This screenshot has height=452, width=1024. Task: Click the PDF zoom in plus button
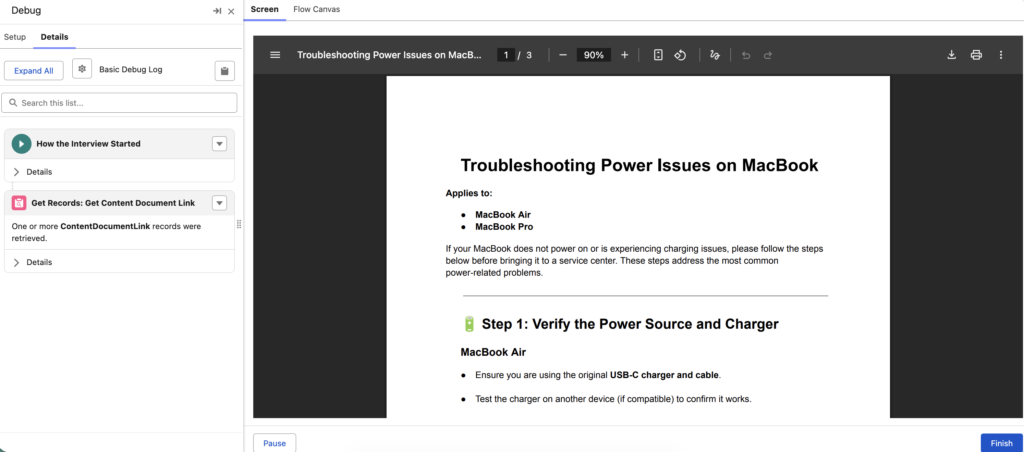[x=625, y=55]
